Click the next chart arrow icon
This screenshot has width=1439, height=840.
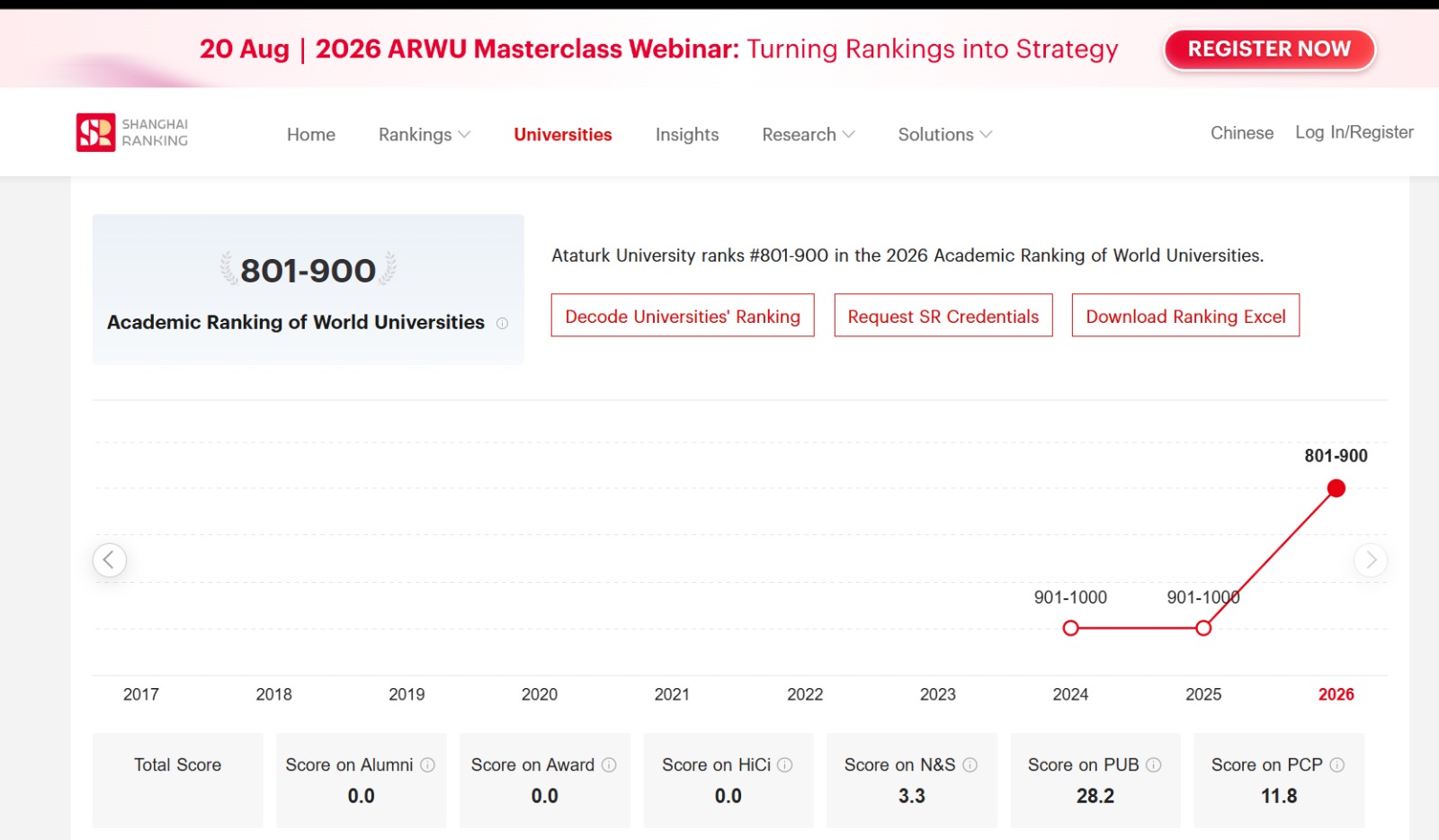[x=1371, y=560]
